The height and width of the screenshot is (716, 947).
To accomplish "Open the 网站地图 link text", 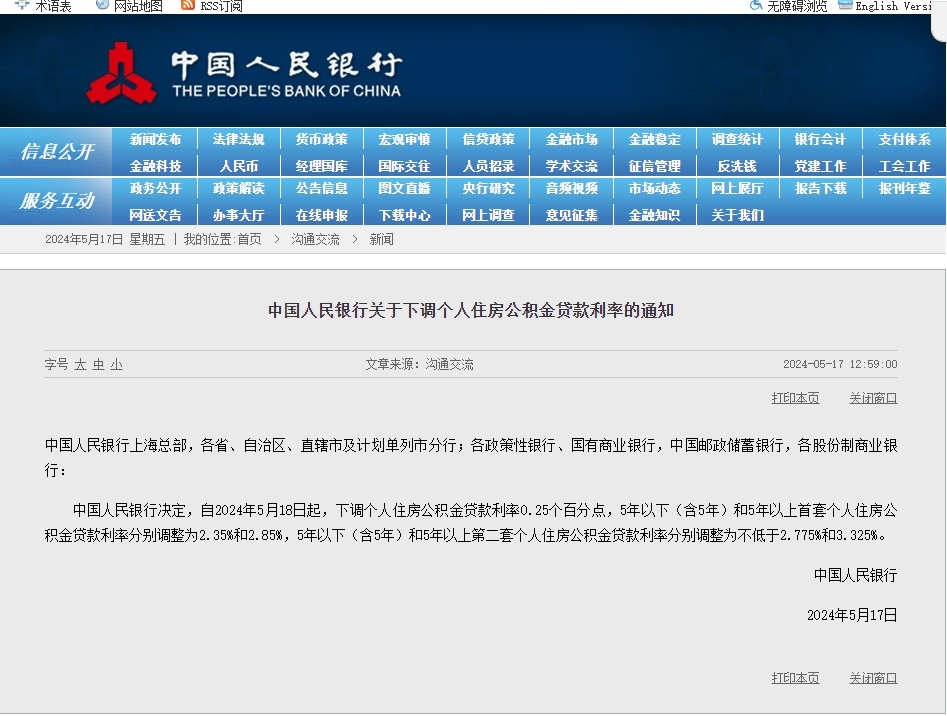I will click(x=138, y=6).
